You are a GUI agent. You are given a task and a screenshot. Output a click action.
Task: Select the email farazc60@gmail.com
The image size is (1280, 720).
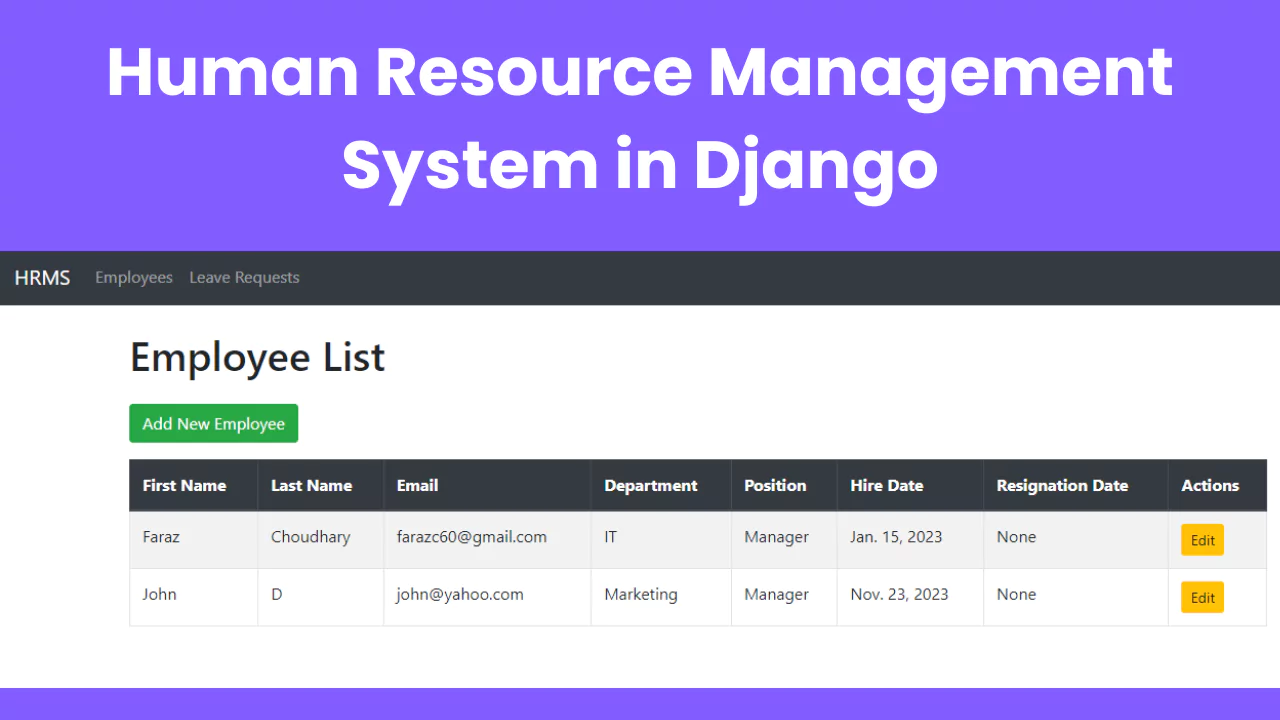pyautogui.click(x=472, y=537)
